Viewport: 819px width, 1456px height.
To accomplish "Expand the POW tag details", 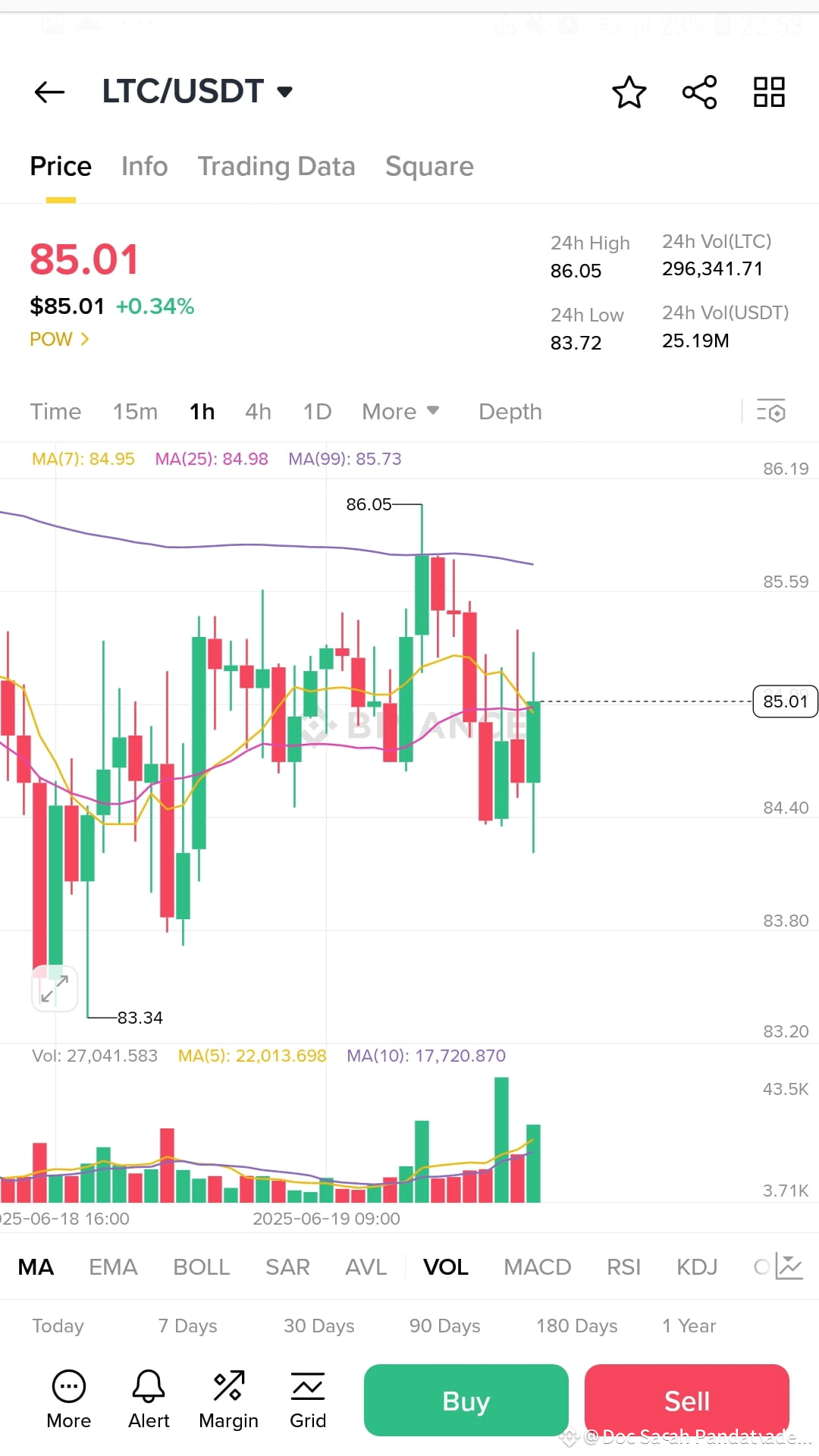I will [59, 339].
